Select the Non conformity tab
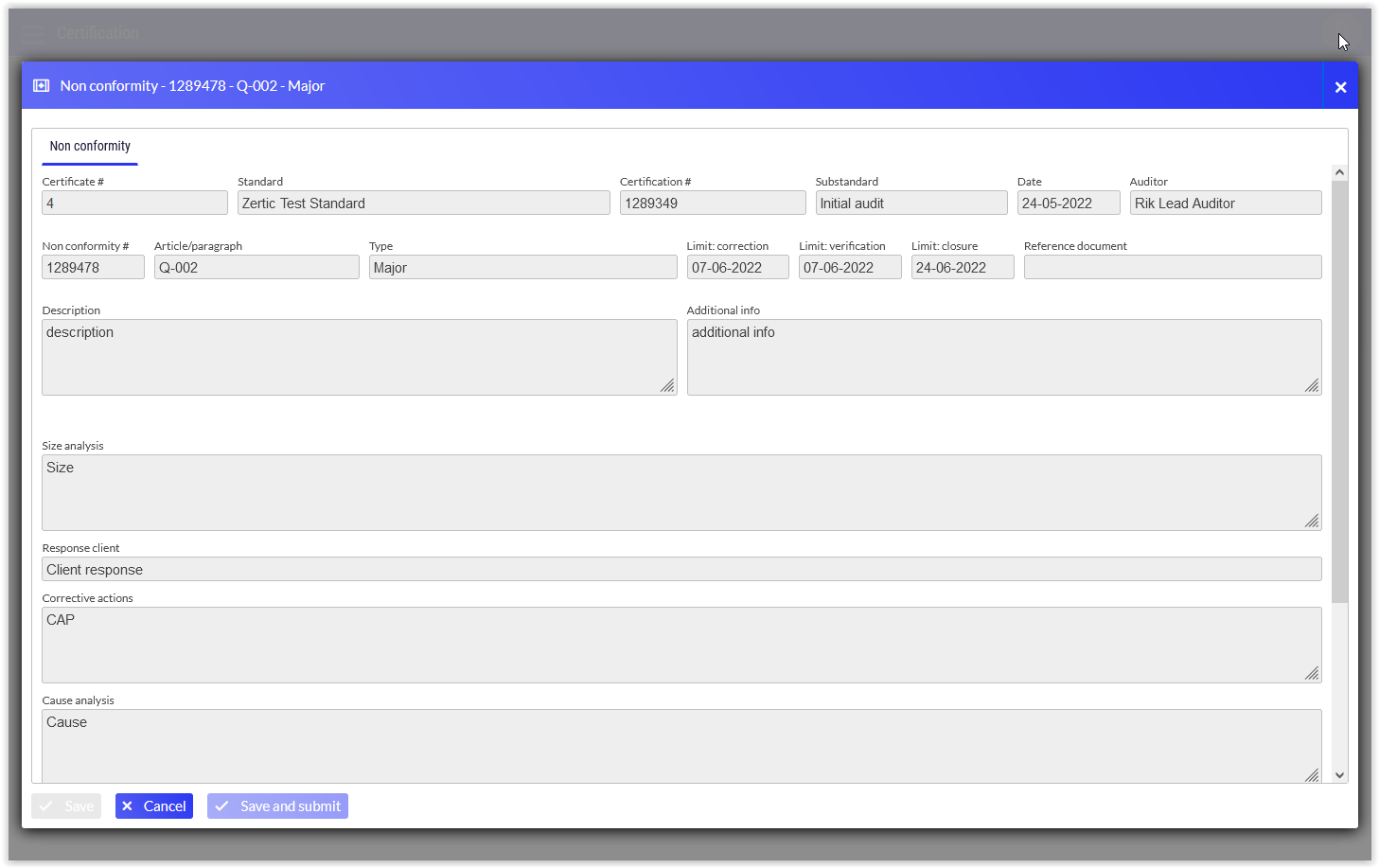Screen dimensions: 1379x868 pos(90,147)
